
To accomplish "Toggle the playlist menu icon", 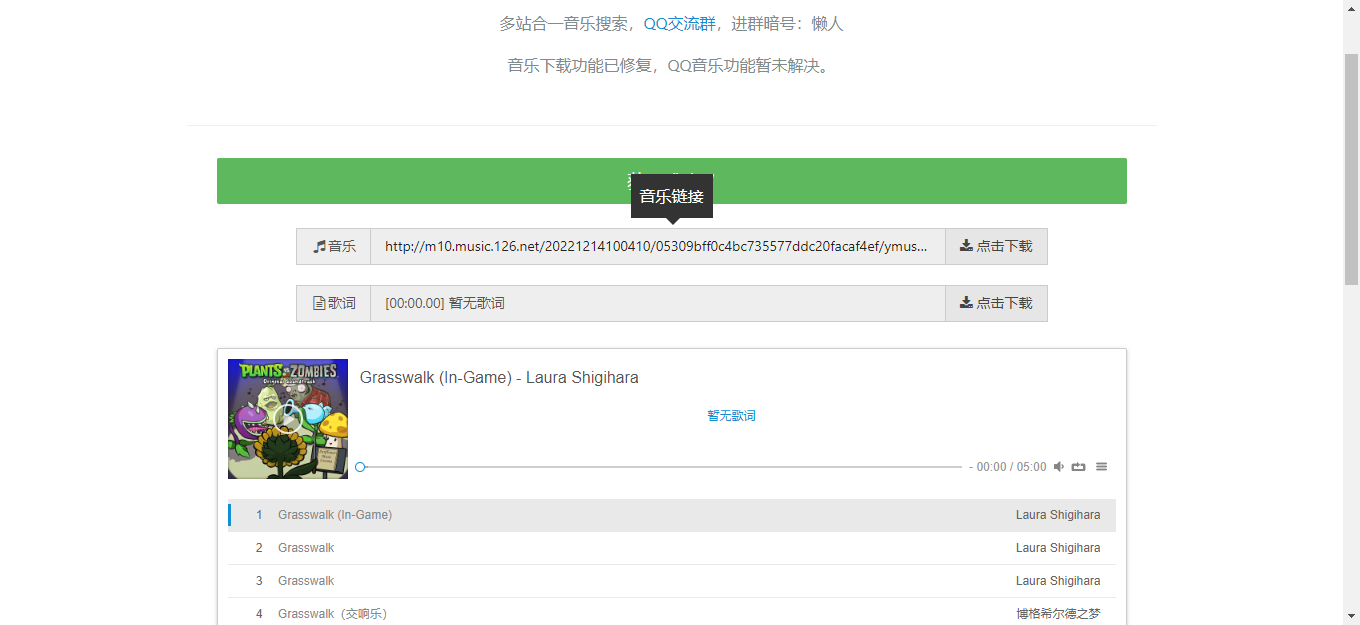I will 1102,467.
